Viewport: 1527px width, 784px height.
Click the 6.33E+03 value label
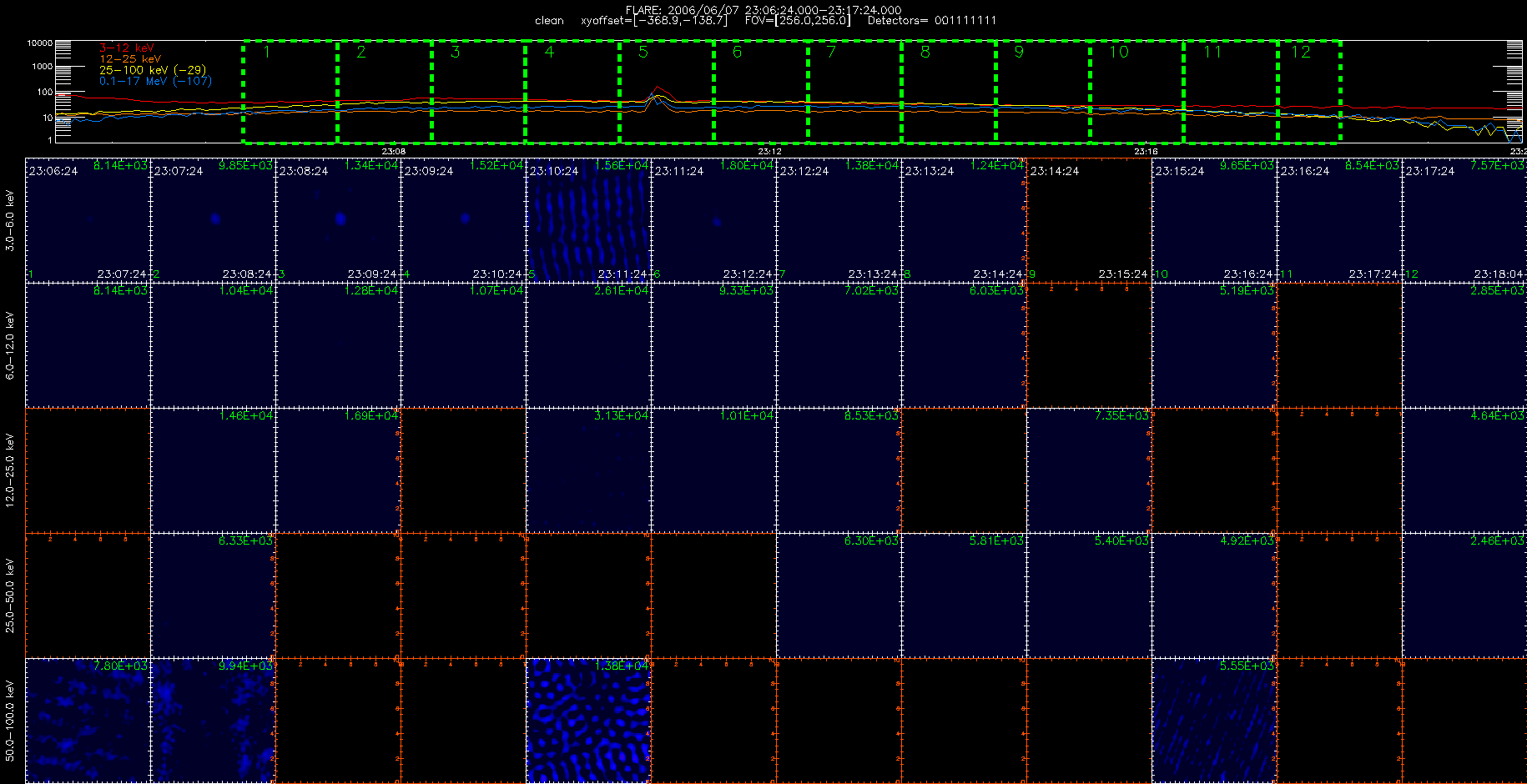245,540
